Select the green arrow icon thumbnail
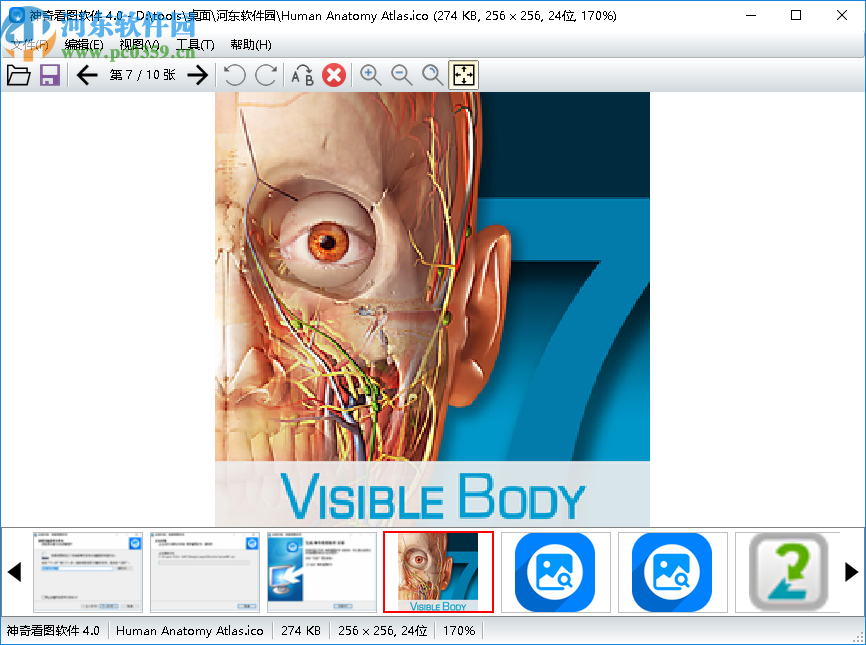 (x=788, y=572)
